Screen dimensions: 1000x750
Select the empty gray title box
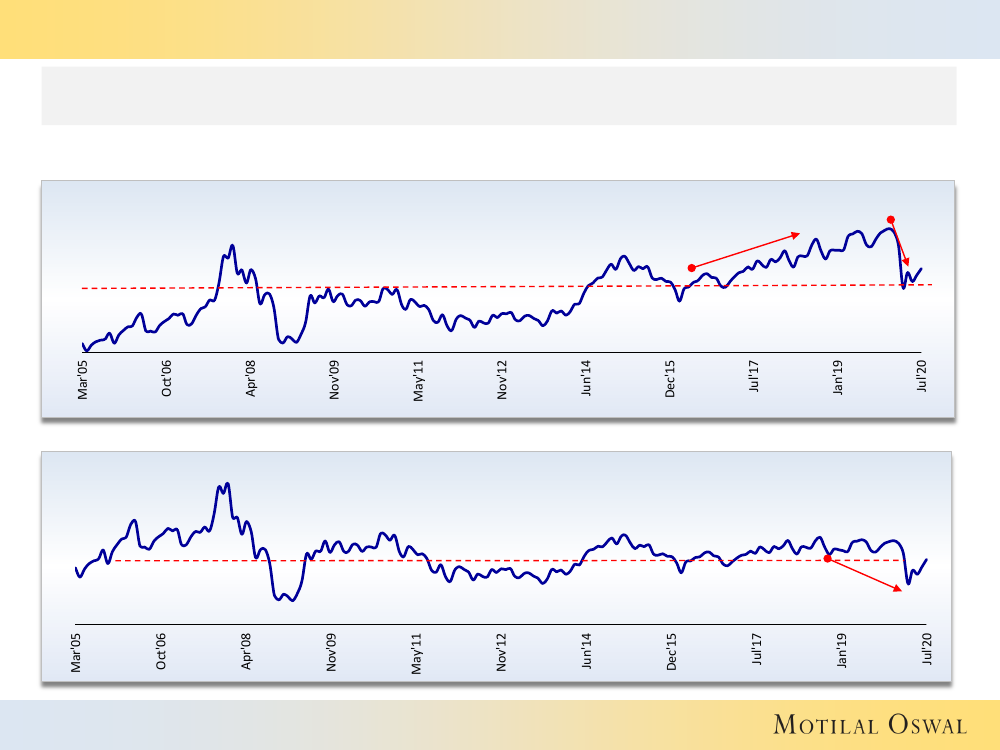pos(498,96)
